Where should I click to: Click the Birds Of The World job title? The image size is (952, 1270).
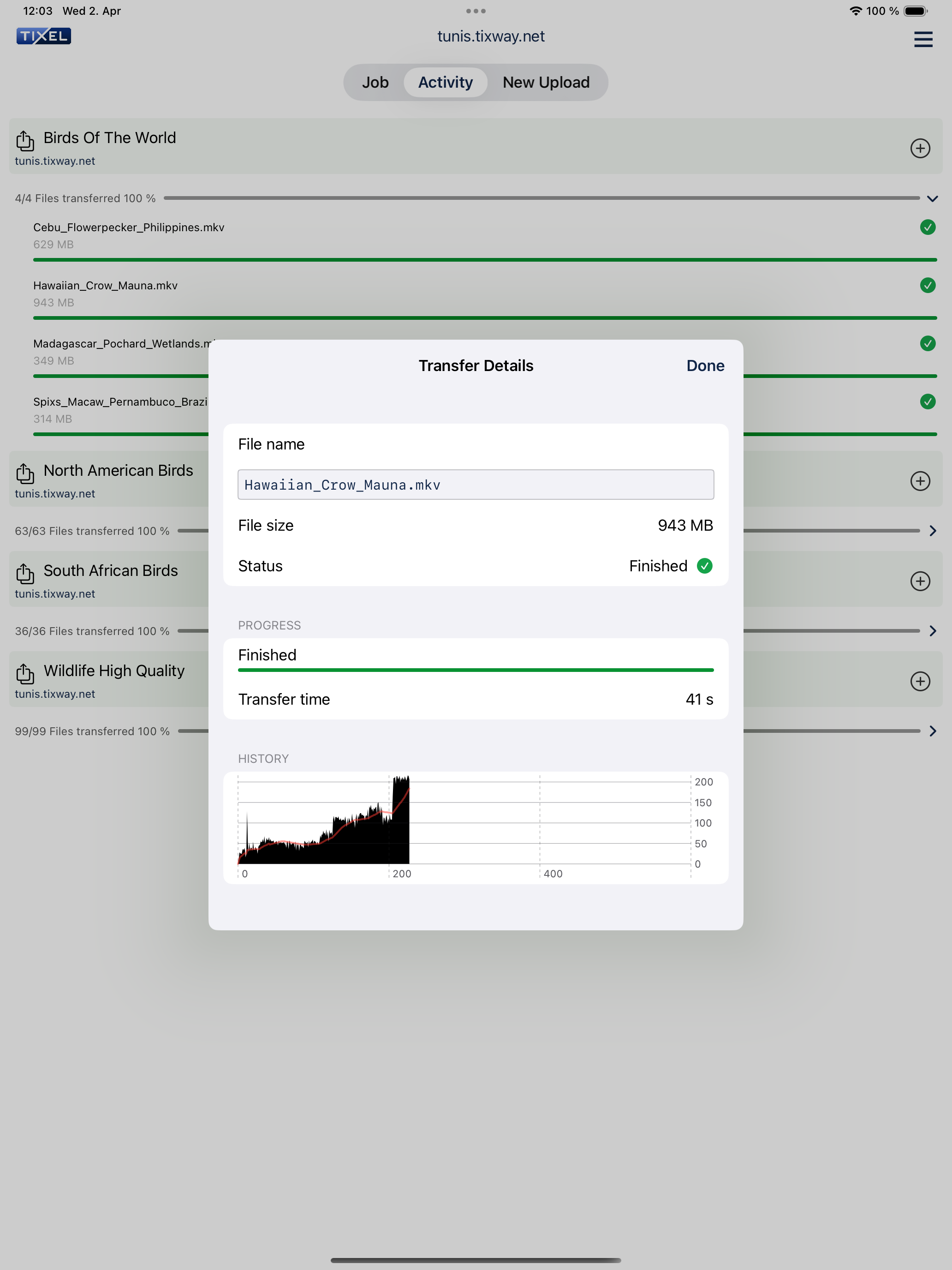110,138
